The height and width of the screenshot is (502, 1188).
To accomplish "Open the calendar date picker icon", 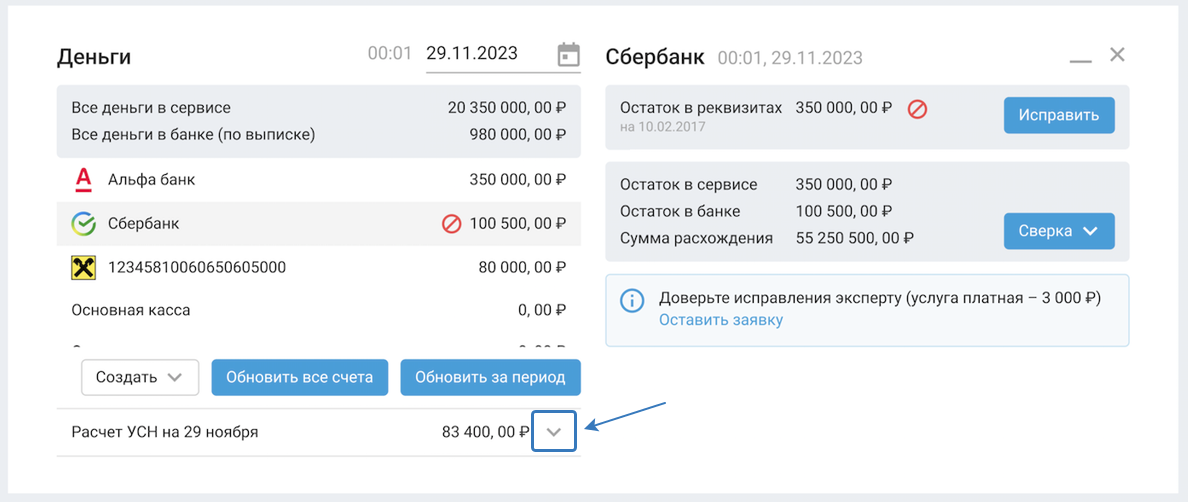I will coord(568,55).
